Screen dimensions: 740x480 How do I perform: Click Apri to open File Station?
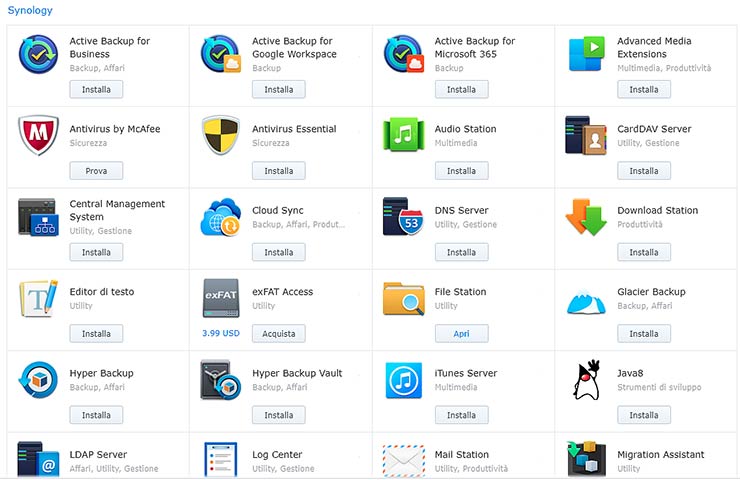point(462,334)
